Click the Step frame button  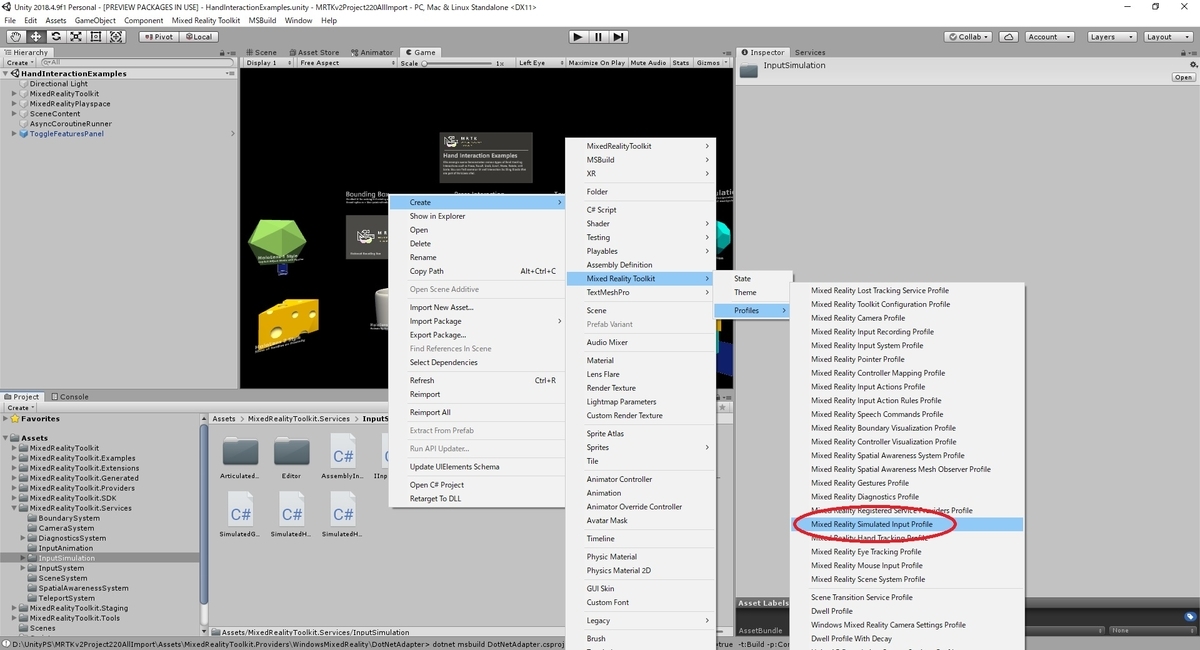click(x=619, y=36)
